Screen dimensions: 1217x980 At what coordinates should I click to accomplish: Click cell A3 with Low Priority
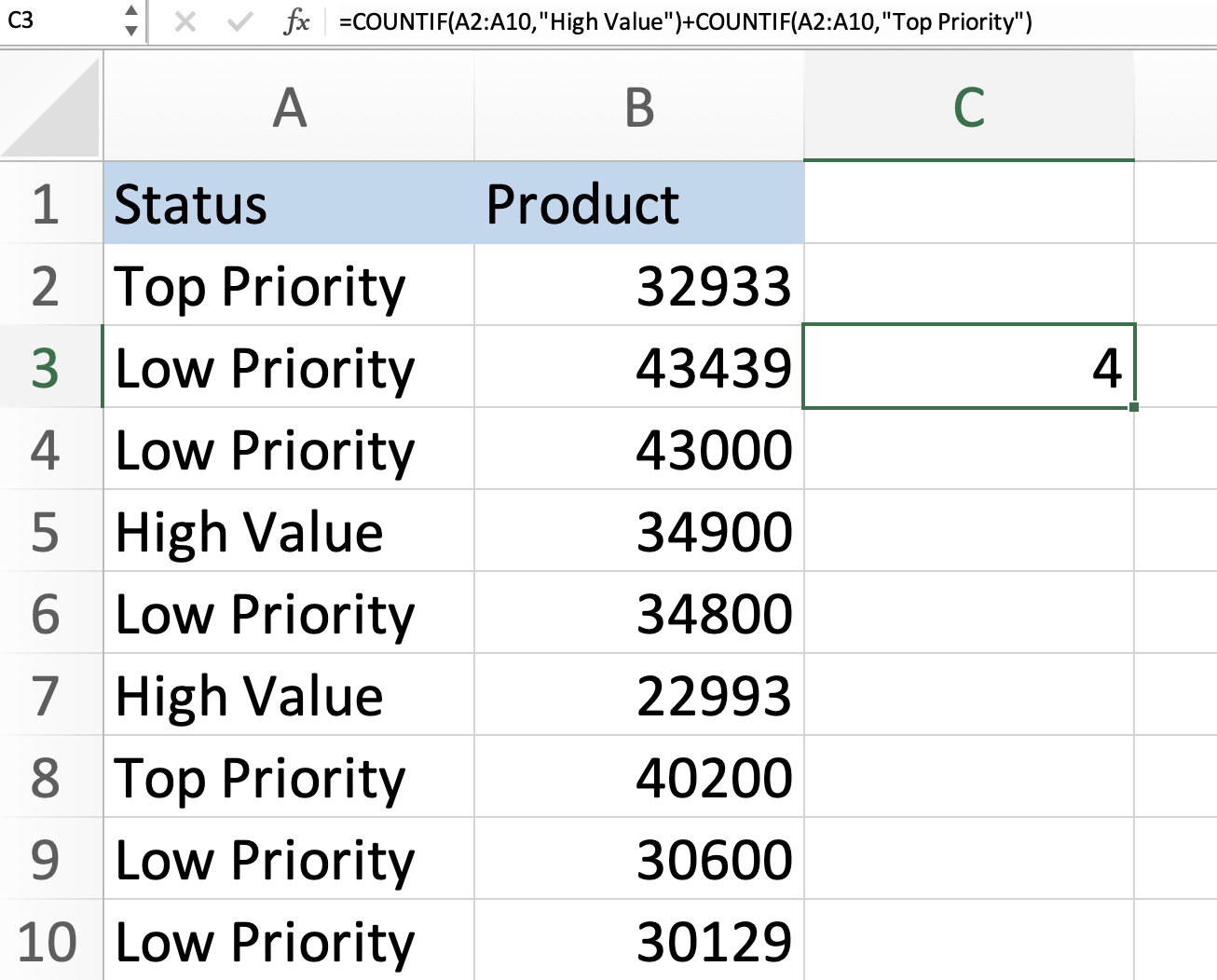click(289, 367)
